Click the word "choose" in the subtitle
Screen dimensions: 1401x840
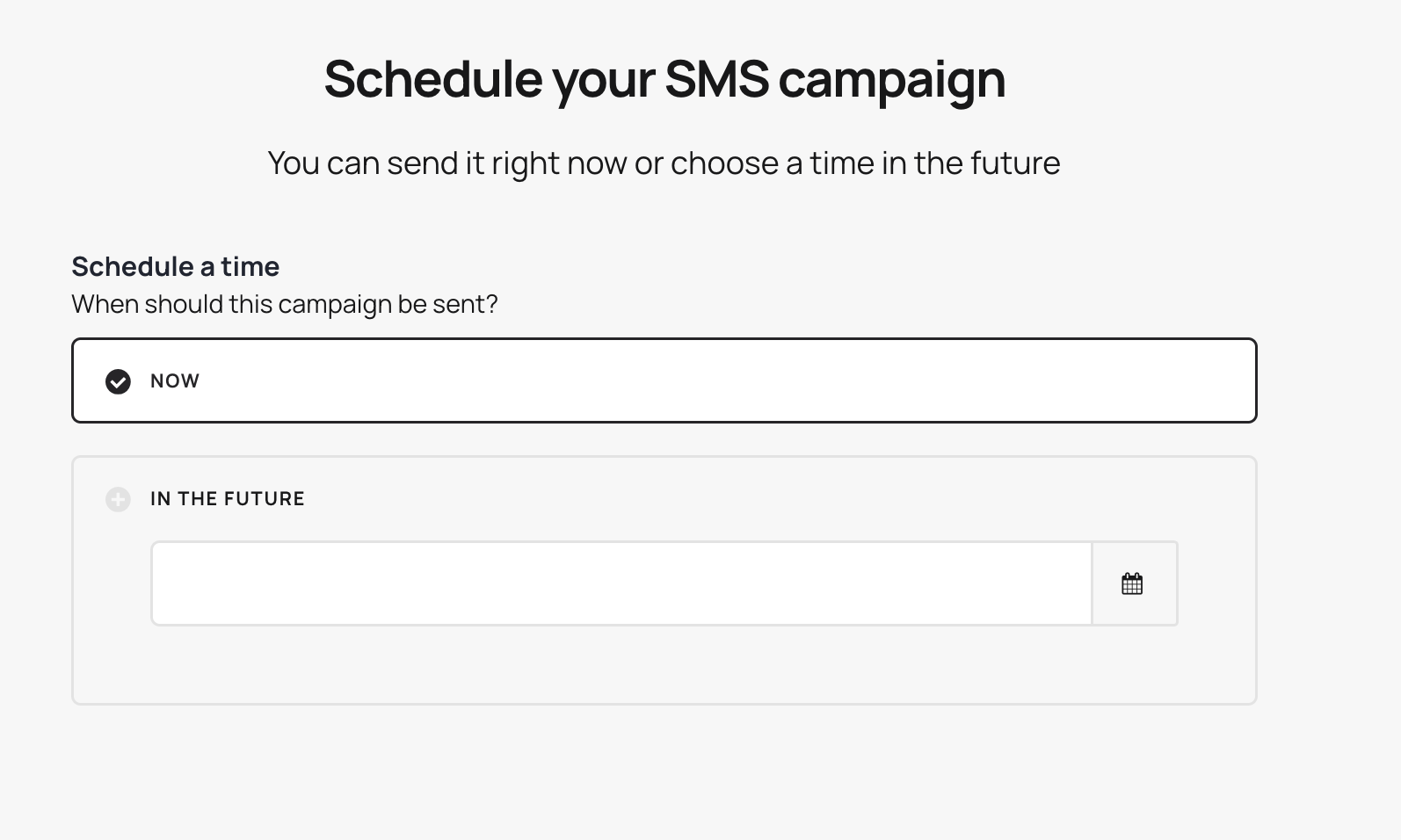click(x=724, y=163)
